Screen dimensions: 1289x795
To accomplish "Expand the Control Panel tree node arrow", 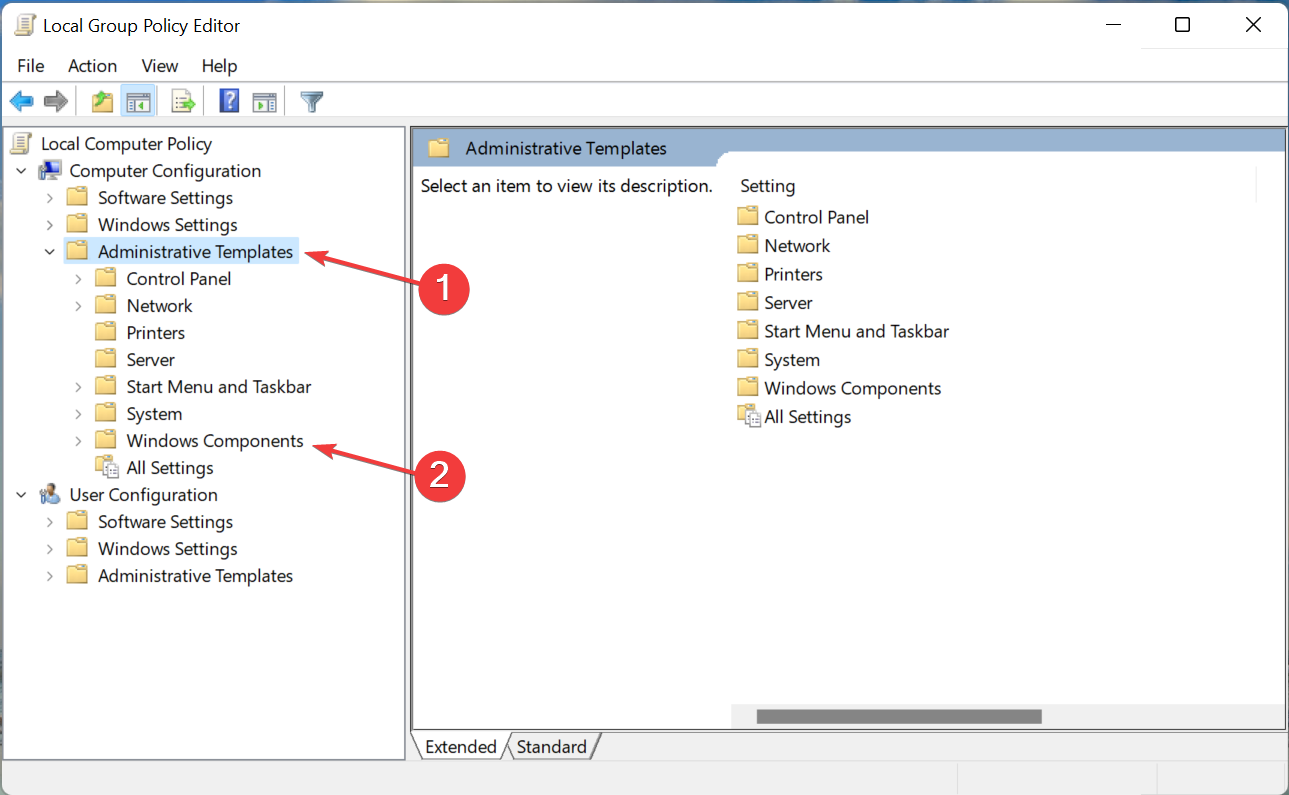I will click(x=78, y=279).
